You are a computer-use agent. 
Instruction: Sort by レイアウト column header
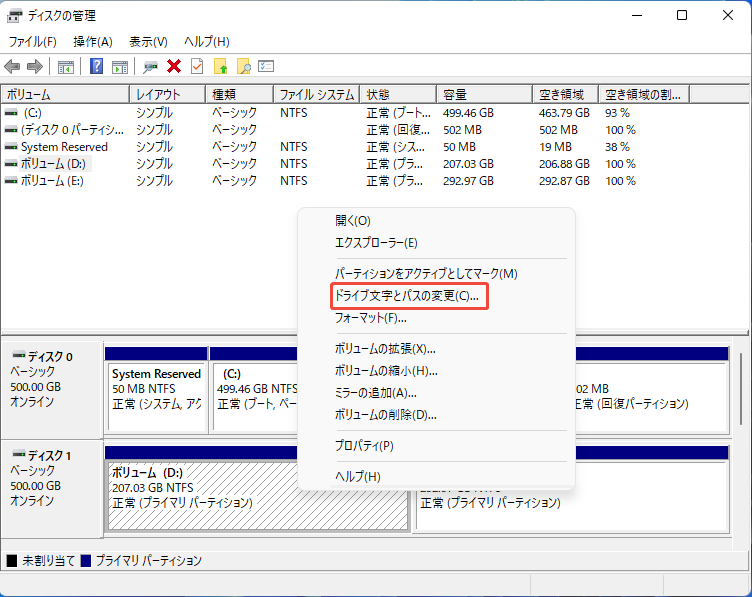click(167, 94)
